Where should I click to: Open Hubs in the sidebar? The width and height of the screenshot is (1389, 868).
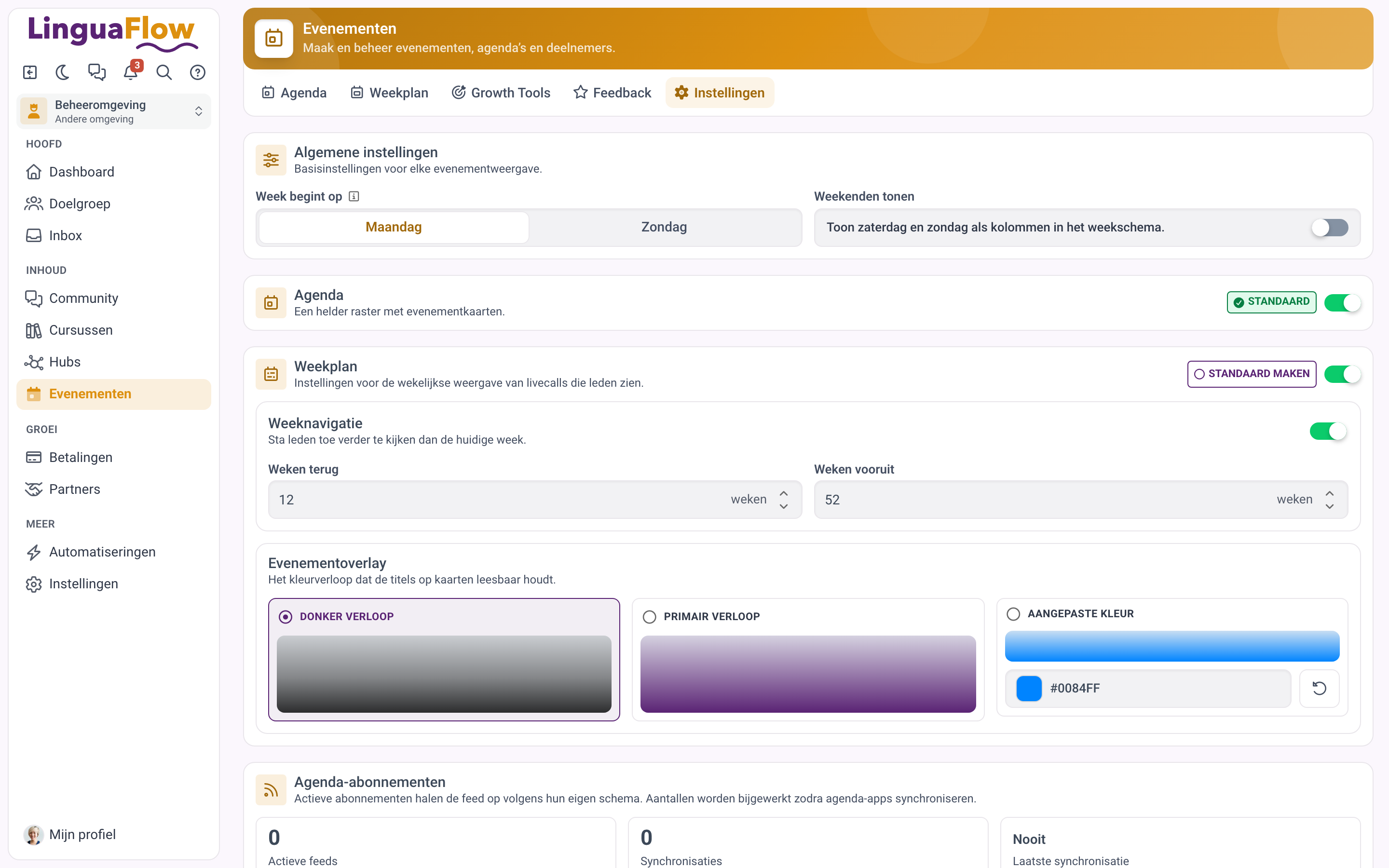pos(114,362)
